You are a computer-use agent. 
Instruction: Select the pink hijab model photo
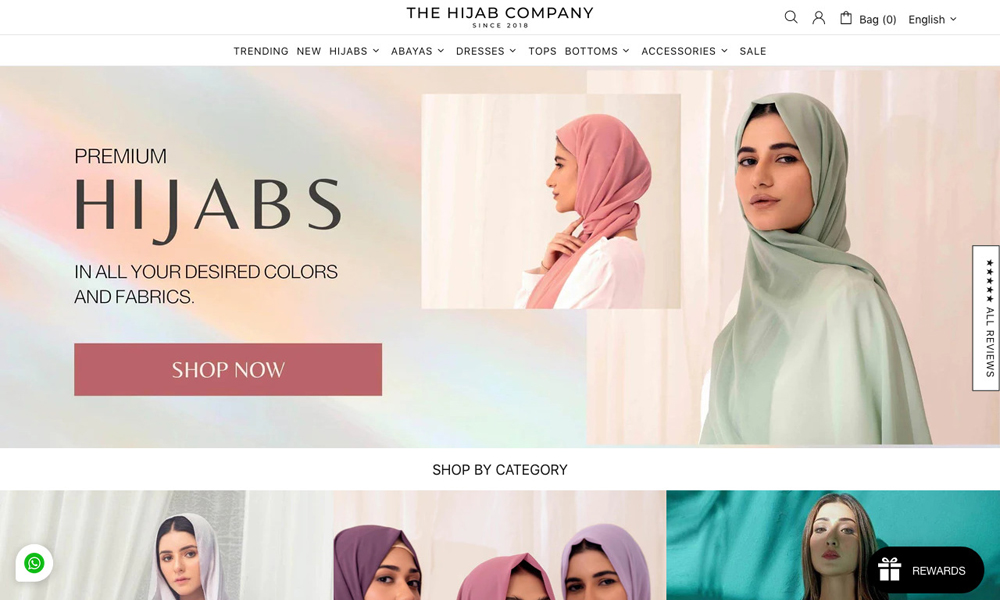coord(551,201)
